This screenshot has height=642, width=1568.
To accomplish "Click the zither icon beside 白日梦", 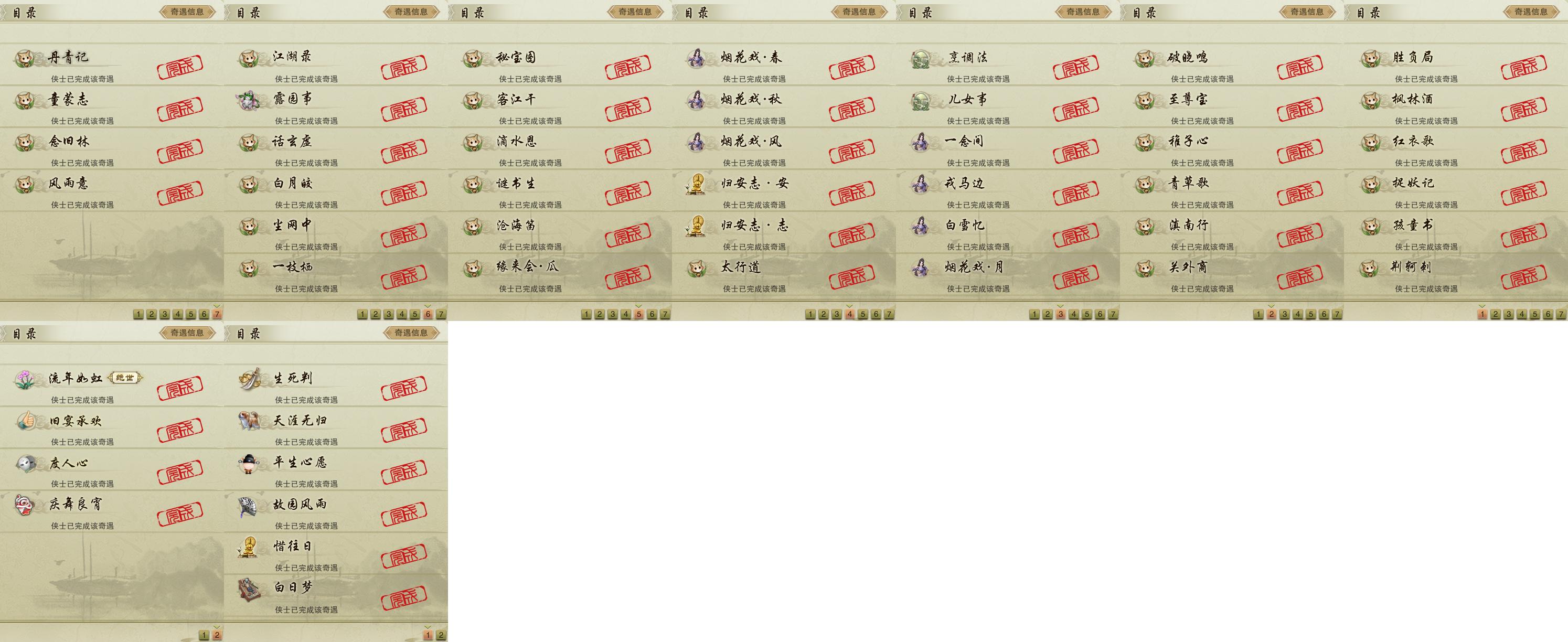I will [x=250, y=589].
